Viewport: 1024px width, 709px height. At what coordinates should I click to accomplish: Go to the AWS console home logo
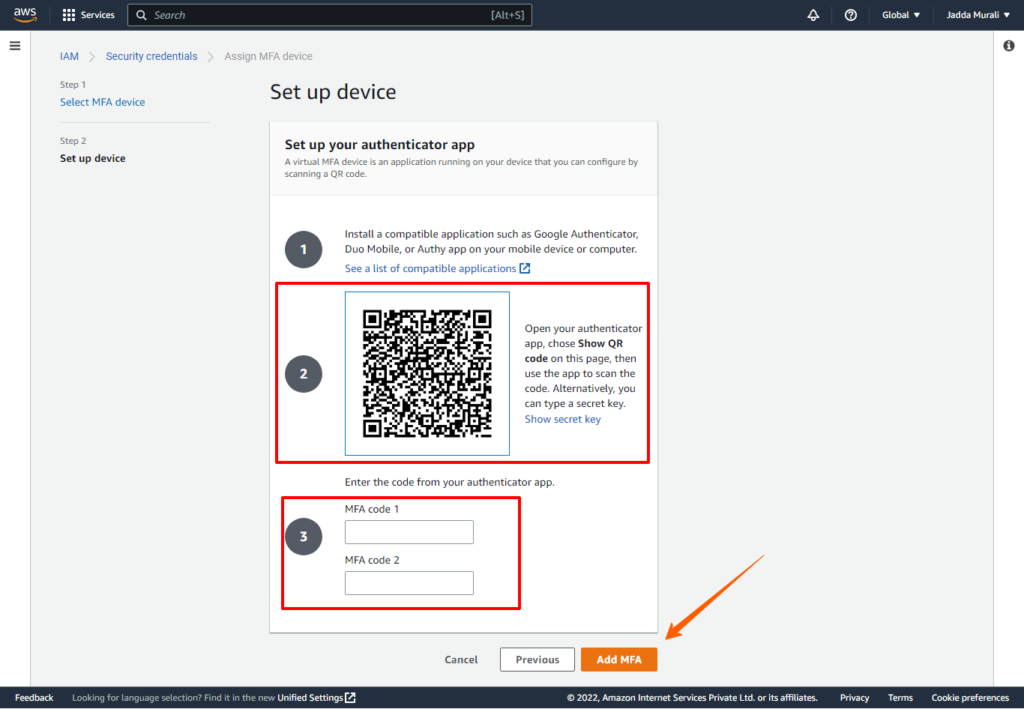point(25,14)
